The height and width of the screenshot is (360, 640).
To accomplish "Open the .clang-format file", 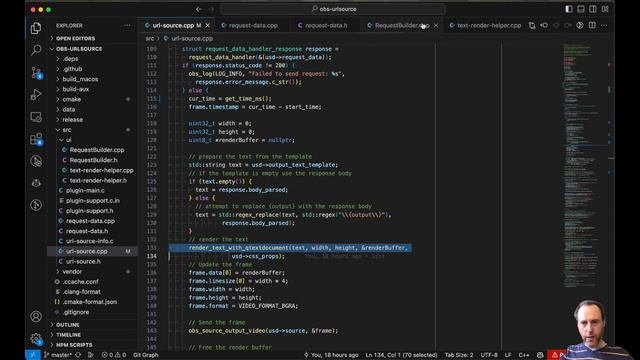I will point(81,291).
